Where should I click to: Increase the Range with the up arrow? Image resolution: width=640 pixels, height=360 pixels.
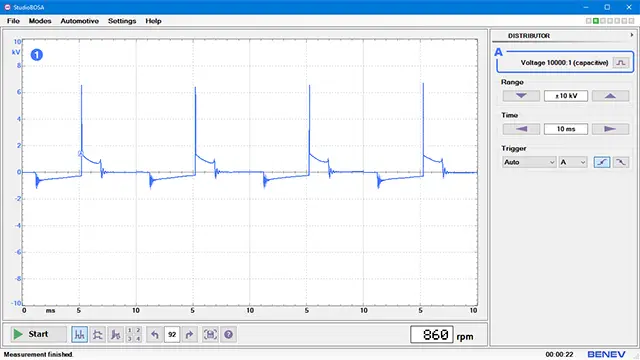[610, 96]
